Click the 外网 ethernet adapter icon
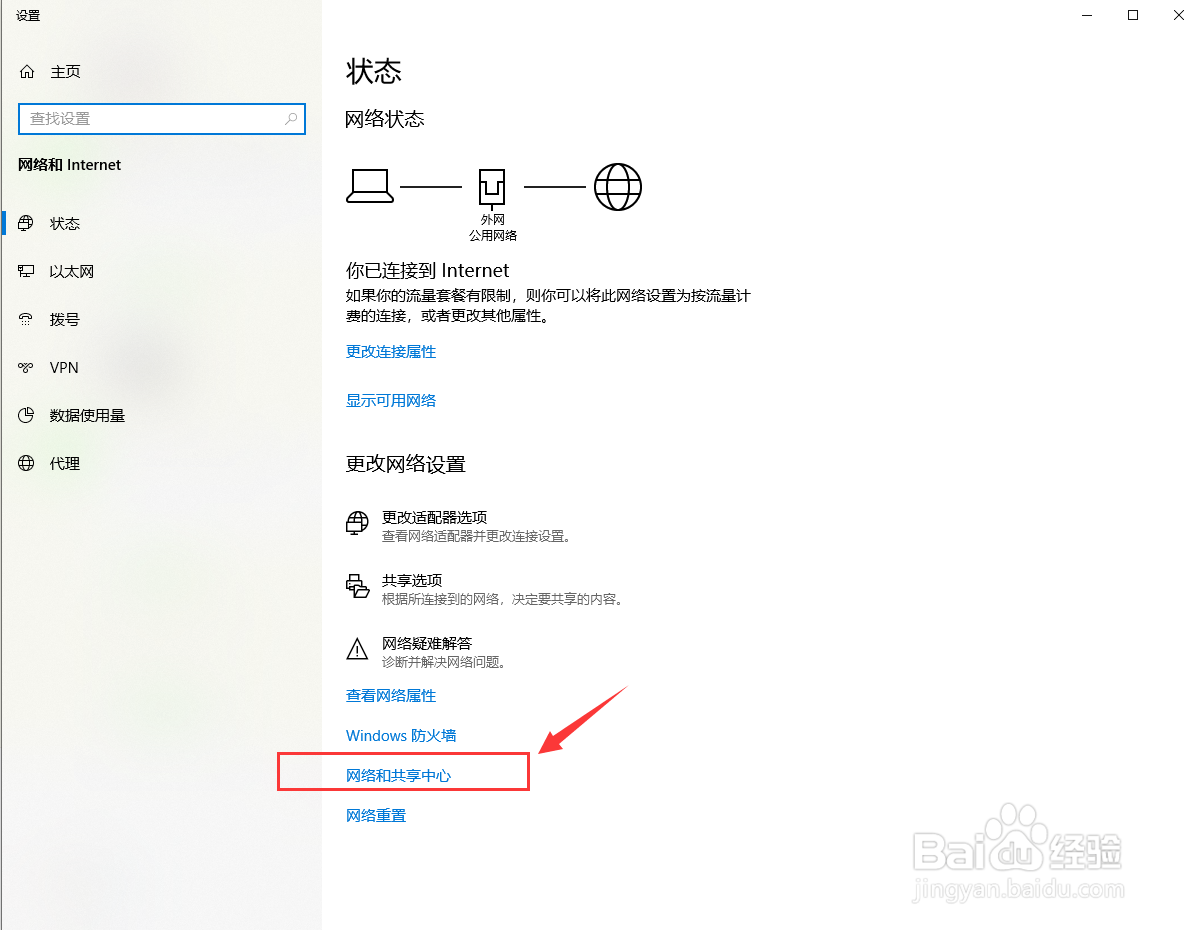1189x930 pixels. click(x=492, y=188)
